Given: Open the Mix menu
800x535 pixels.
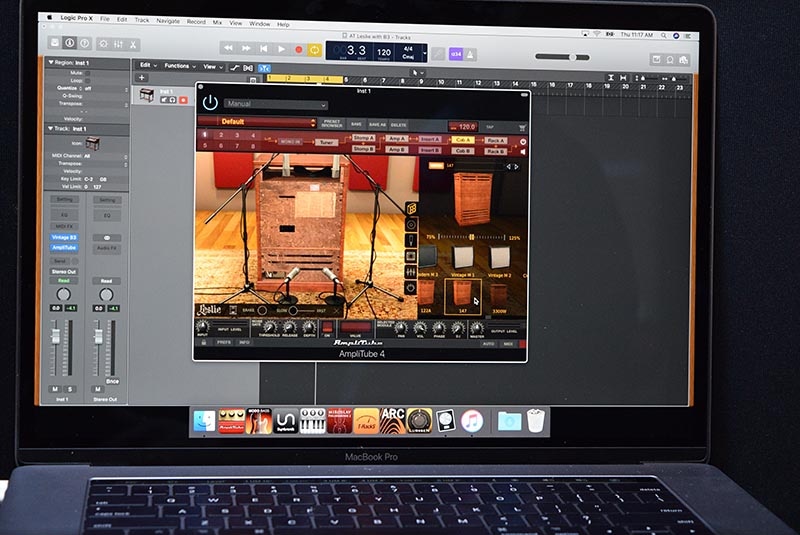Looking at the screenshot, I should tap(217, 22).
